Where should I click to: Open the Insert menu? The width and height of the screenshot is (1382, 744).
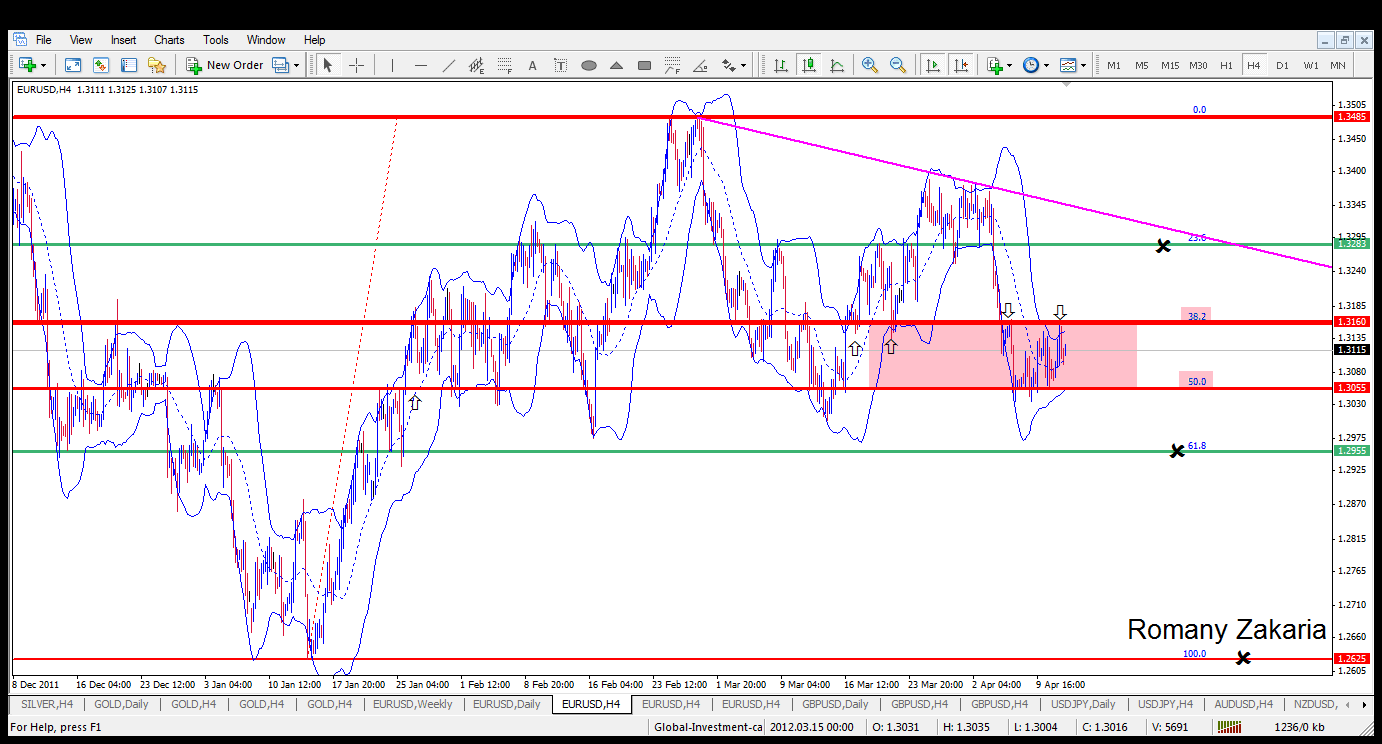(x=124, y=40)
